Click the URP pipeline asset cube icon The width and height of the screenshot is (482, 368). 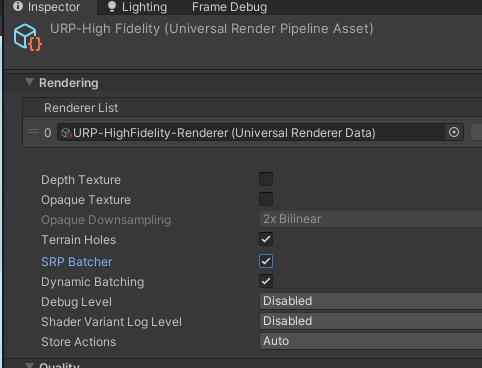tap(28, 38)
